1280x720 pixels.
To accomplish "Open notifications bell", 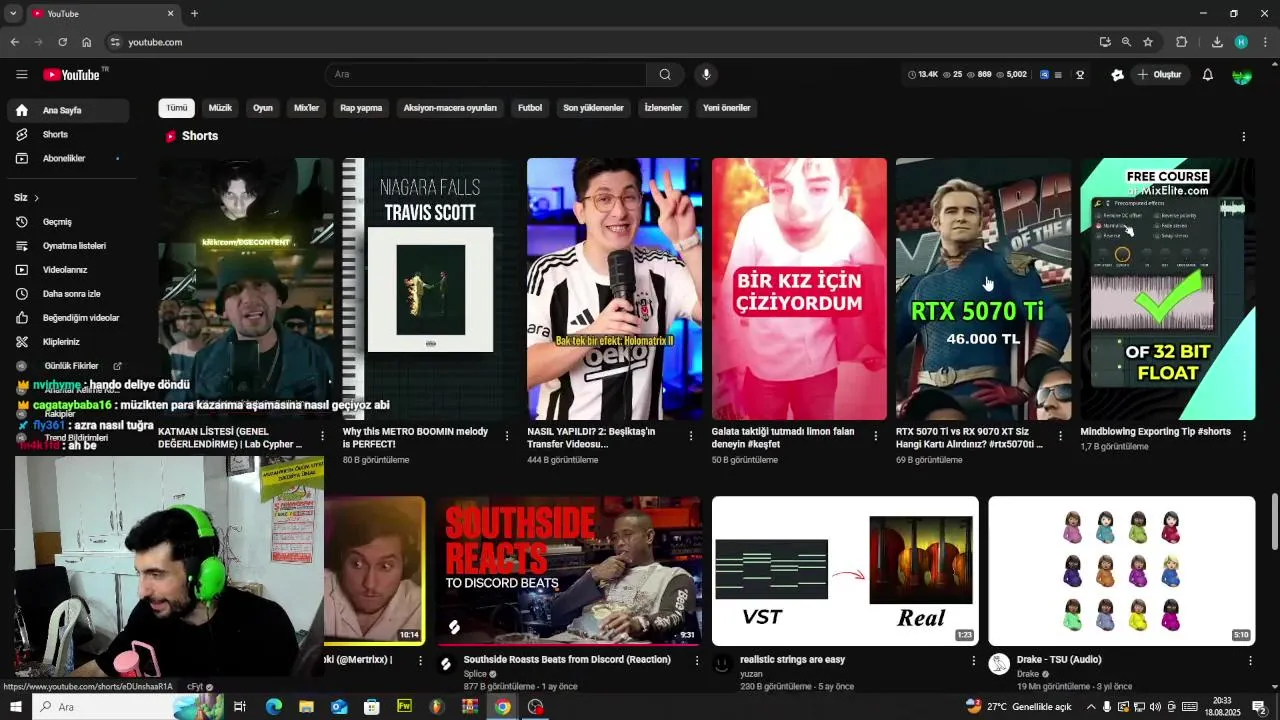I will point(1208,75).
